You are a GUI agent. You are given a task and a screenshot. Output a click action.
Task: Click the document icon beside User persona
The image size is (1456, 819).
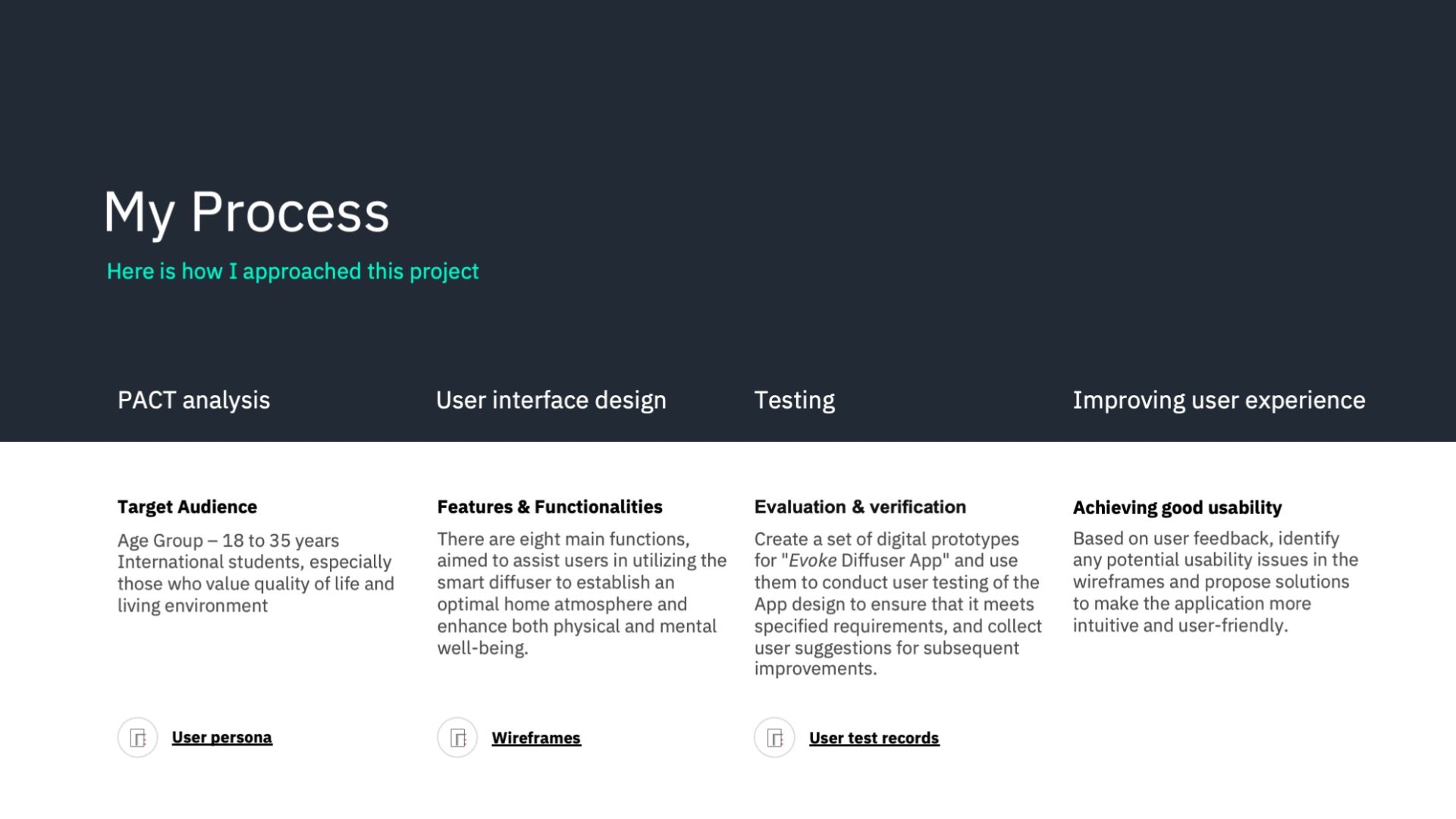(x=137, y=737)
